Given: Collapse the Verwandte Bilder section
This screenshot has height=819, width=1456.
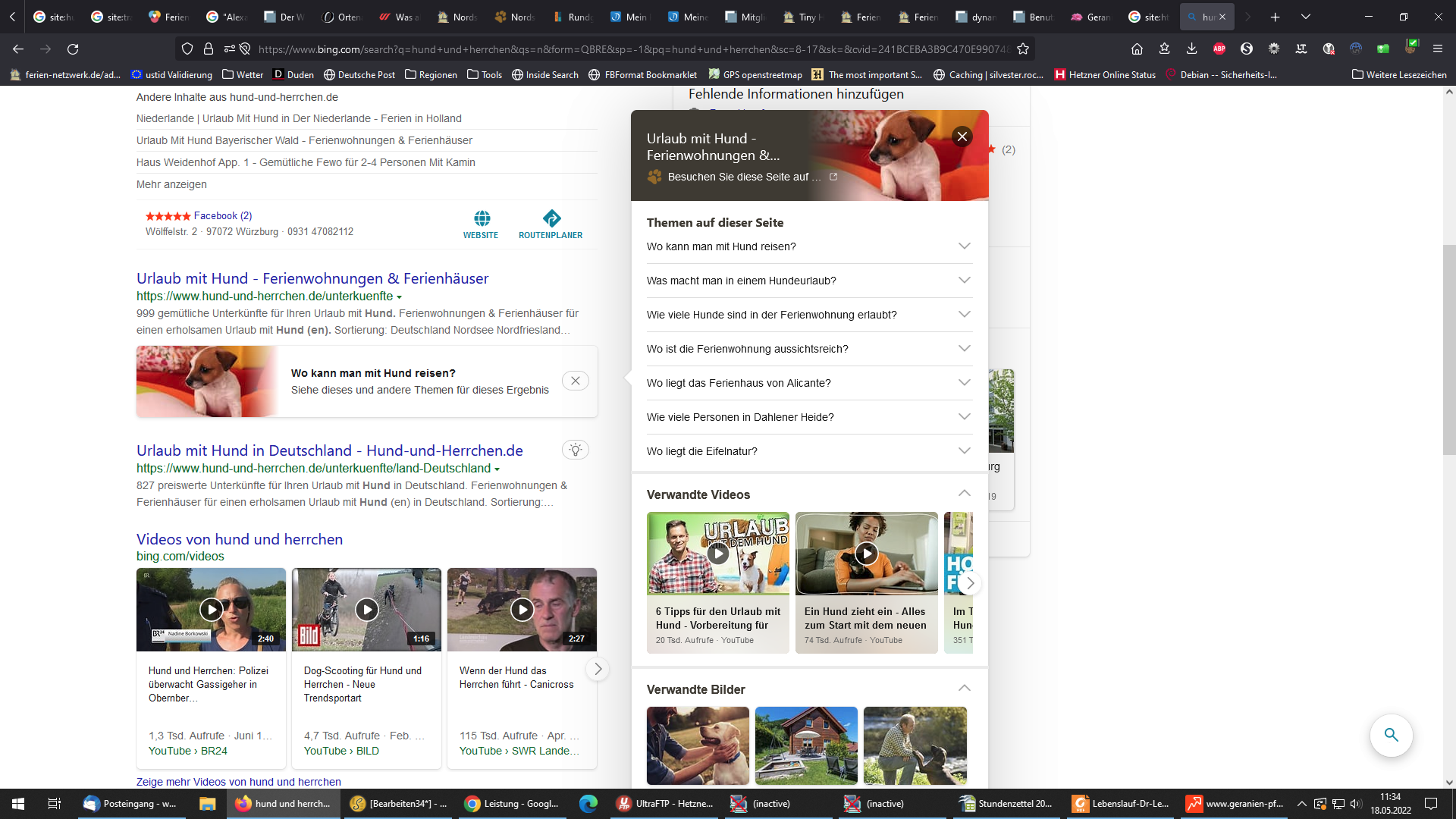Looking at the screenshot, I should pyautogui.click(x=965, y=689).
